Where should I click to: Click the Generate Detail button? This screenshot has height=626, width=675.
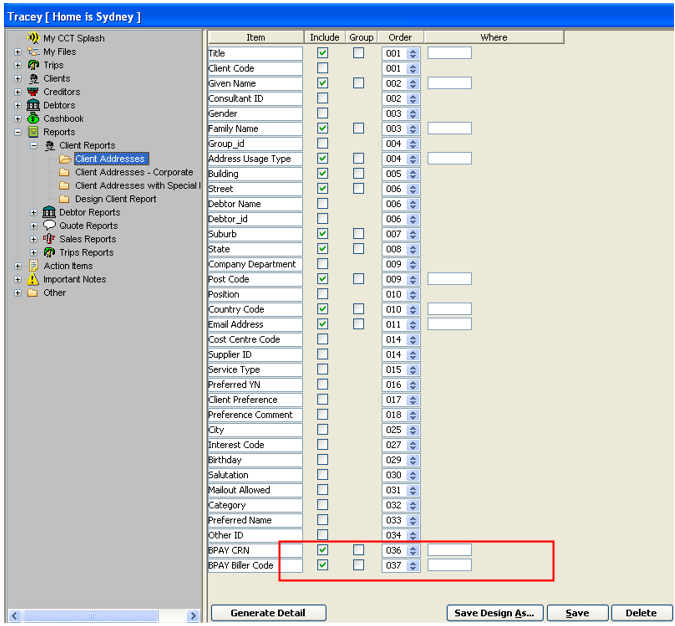tap(268, 613)
